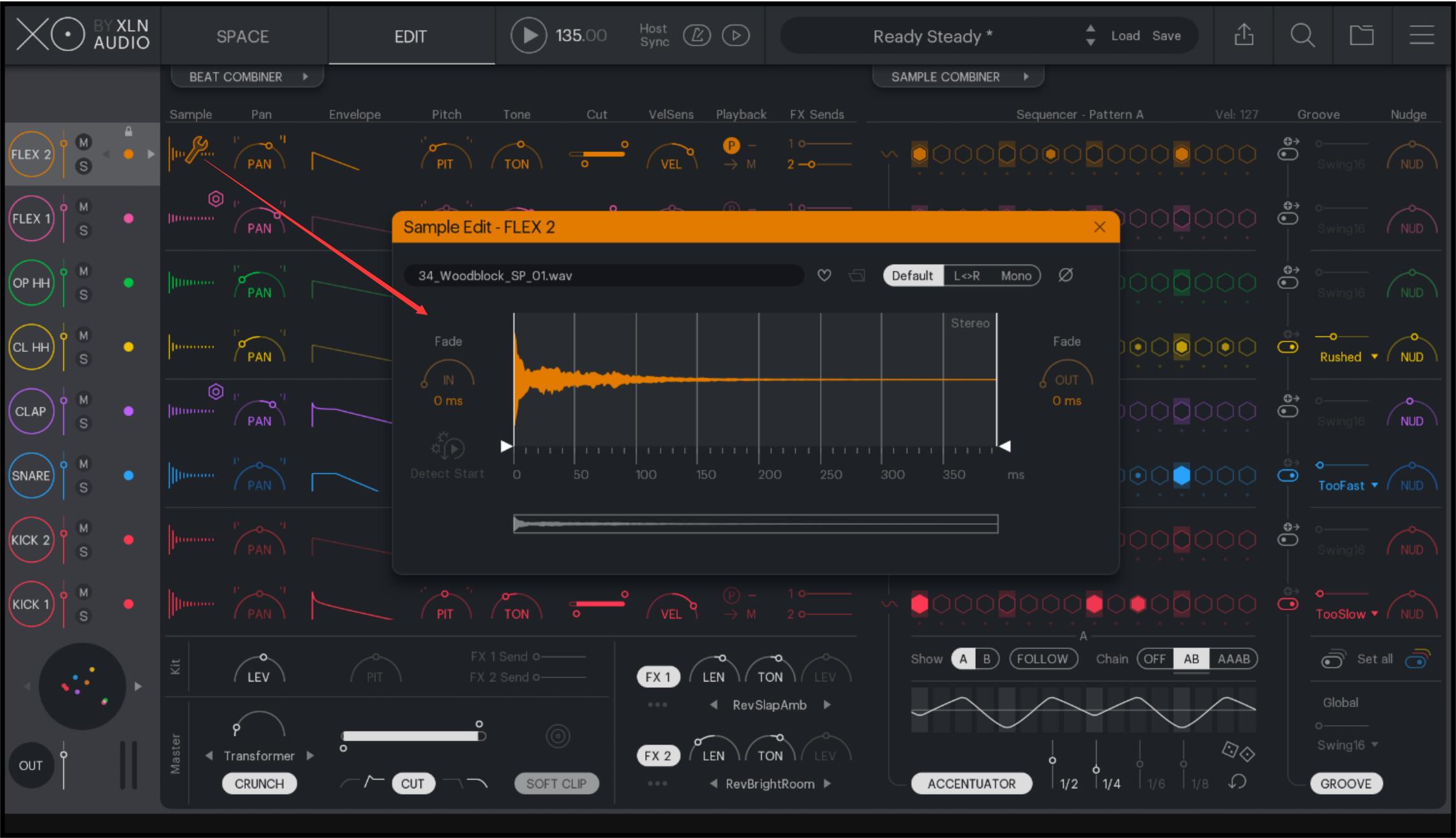This screenshot has height=838, width=1456.
Task: Click the export icon in top bar
Action: point(1244,36)
